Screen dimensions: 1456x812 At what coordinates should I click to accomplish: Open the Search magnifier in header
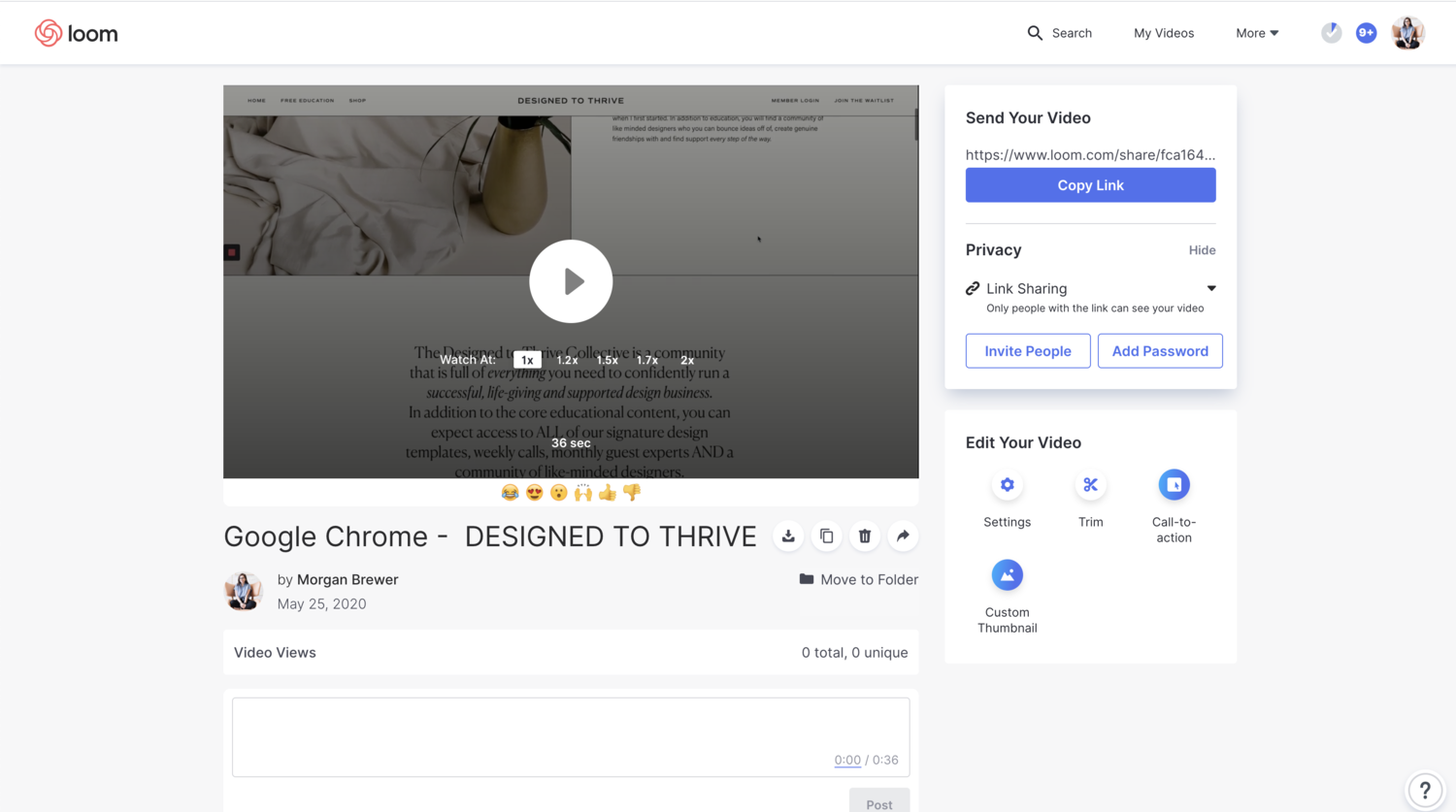coord(1035,33)
